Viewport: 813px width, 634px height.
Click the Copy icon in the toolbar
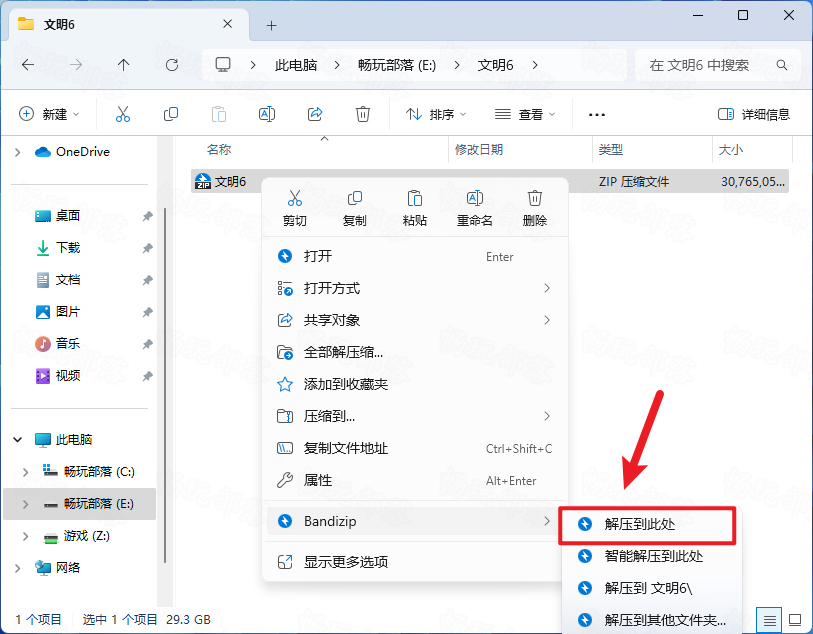(171, 114)
